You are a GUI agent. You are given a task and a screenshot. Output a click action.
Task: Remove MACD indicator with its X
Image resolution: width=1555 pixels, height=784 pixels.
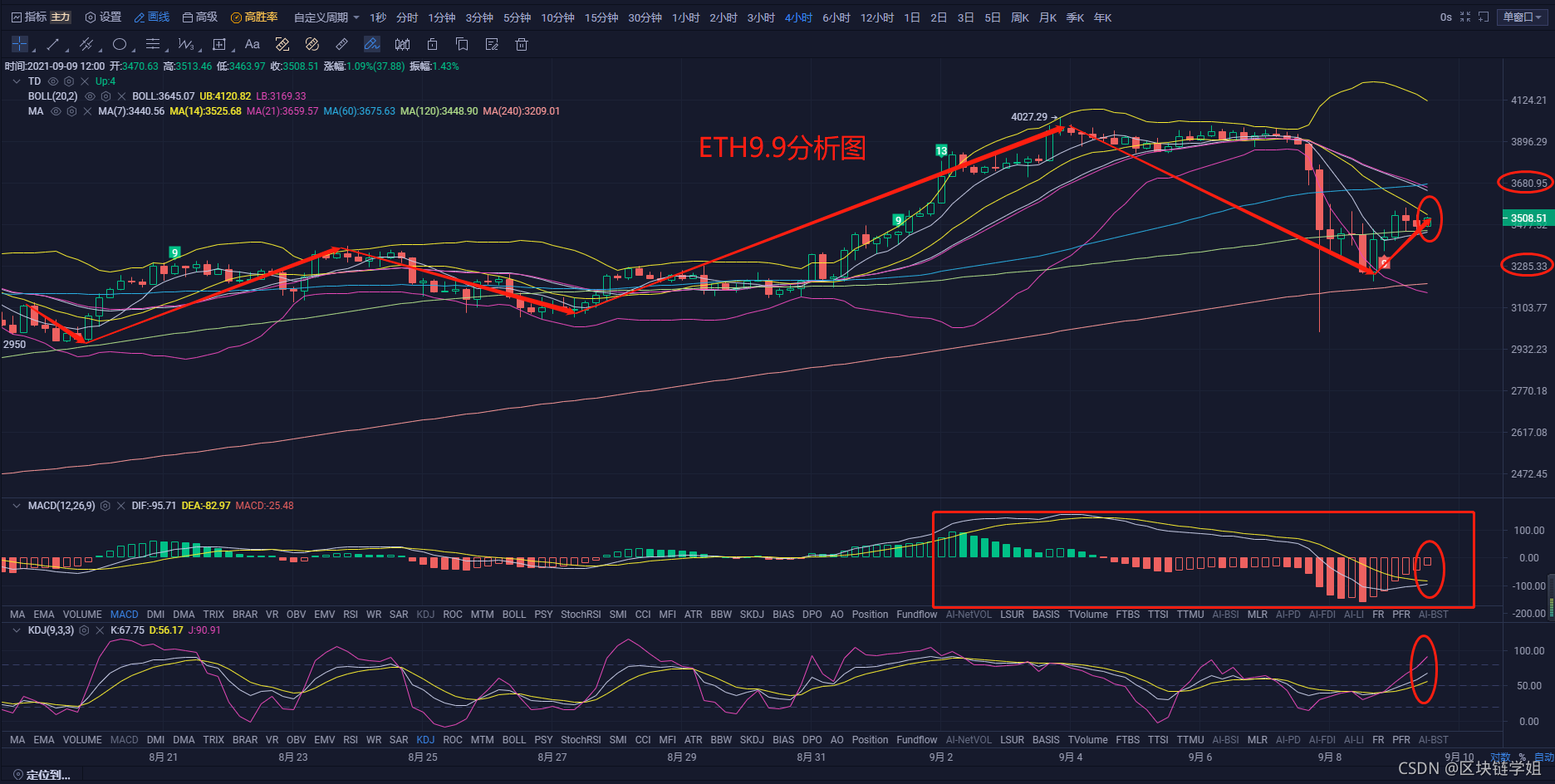coord(121,506)
